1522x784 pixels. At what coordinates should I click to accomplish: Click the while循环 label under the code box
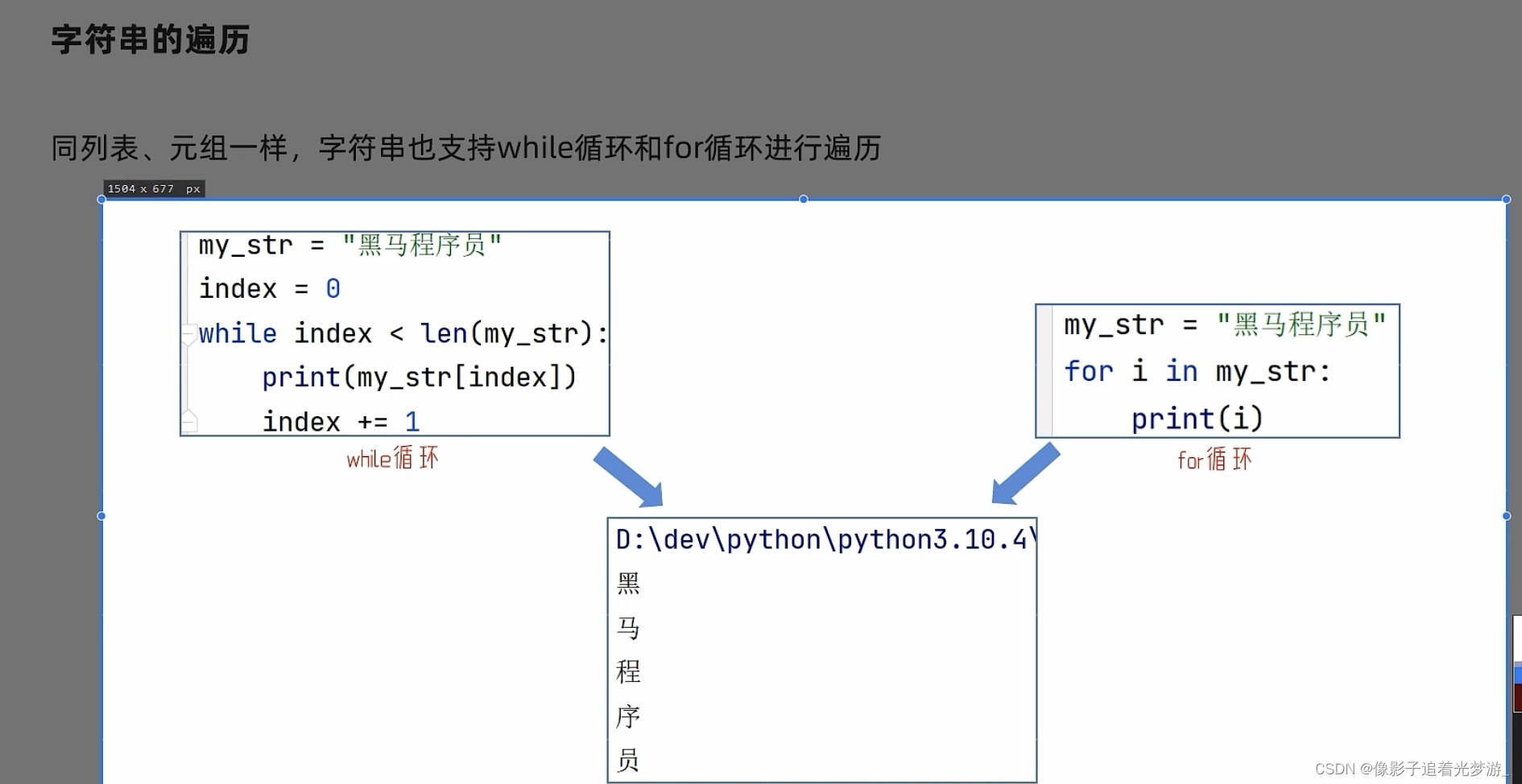point(392,458)
